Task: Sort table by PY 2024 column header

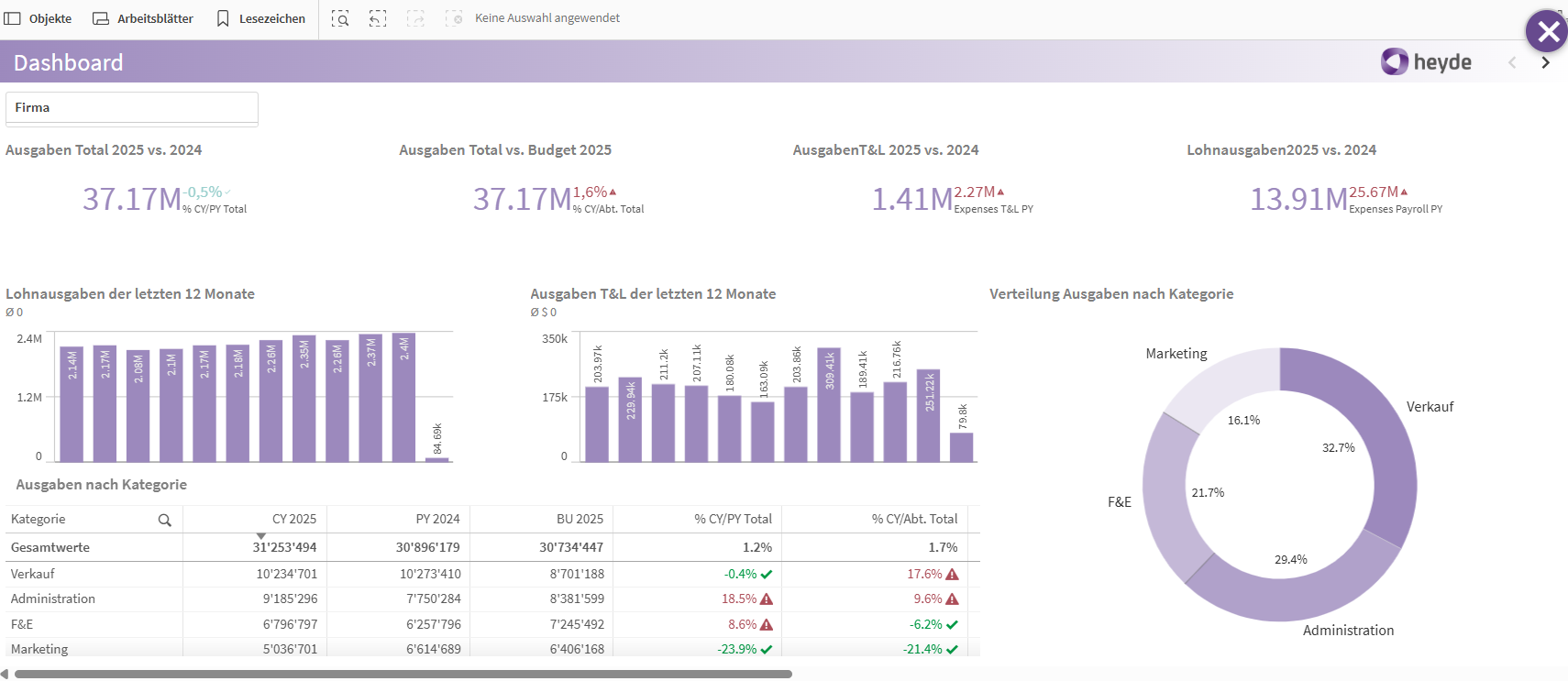Action: (x=437, y=519)
